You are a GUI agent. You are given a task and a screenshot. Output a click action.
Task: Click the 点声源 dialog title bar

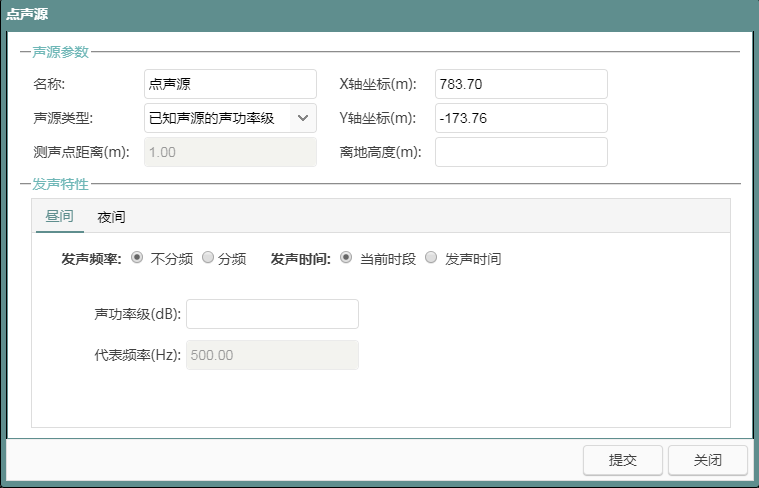pyautogui.click(x=379, y=14)
